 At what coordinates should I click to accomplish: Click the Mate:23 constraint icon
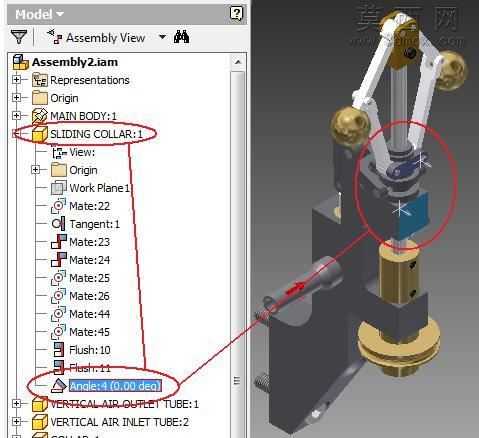[59, 242]
